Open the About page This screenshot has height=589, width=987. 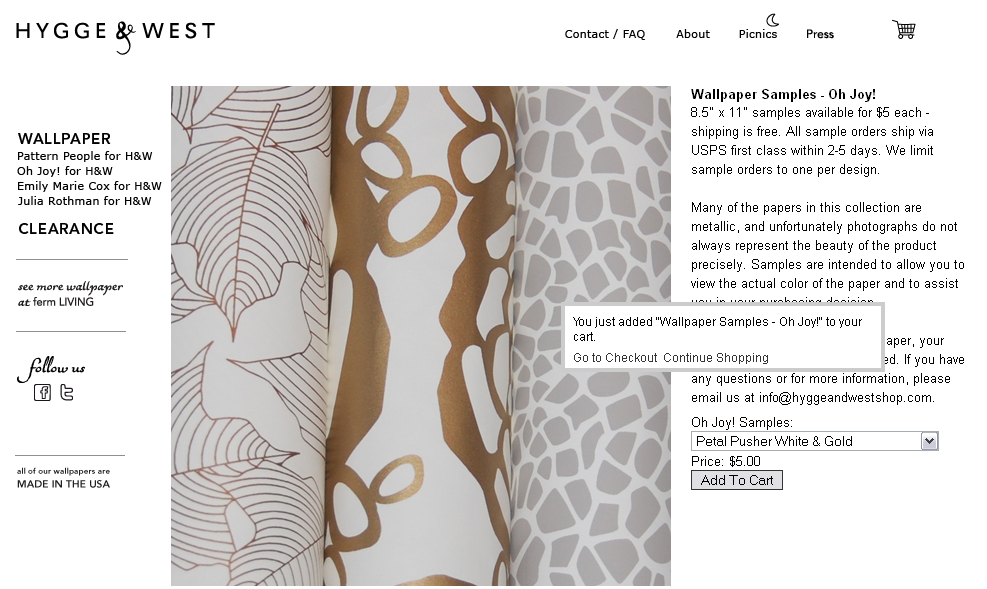(692, 34)
